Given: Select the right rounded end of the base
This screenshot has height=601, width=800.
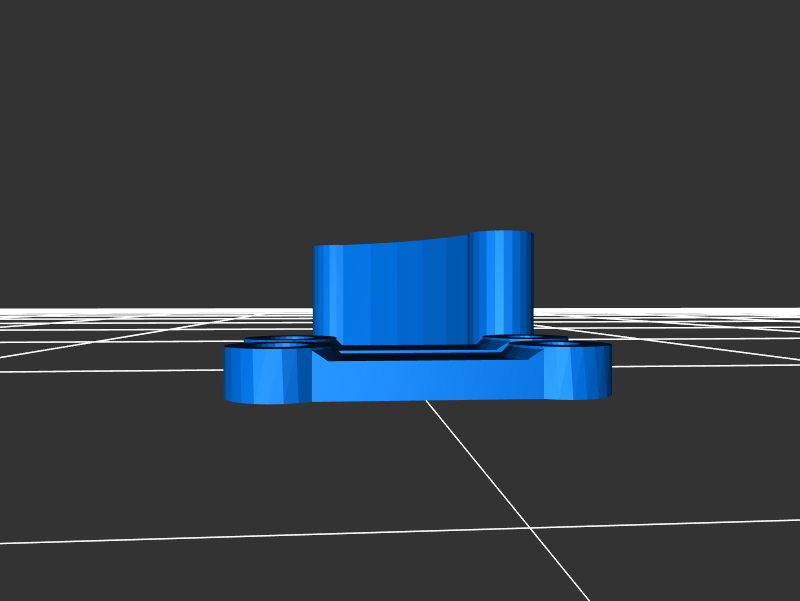Looking at the screenshot, I should click(585, 371).
